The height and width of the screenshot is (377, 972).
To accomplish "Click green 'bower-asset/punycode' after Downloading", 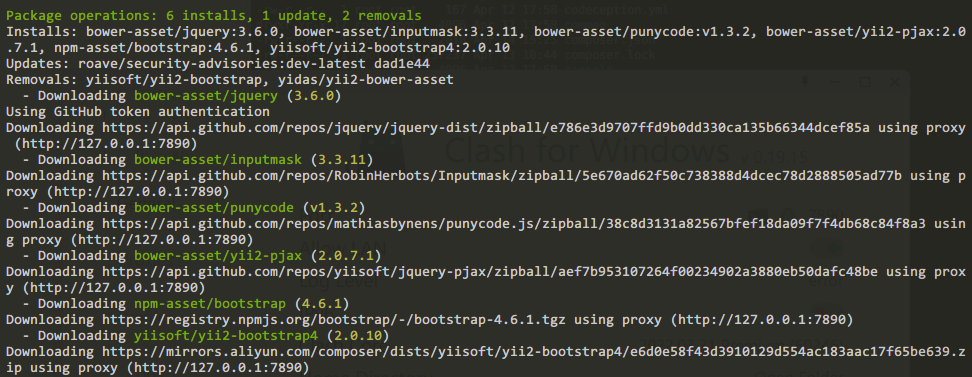I will click(214, 208).
